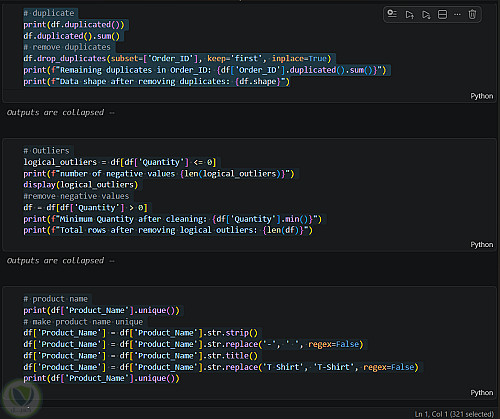Place cursor on the logical_outliers assignment line
Screen dimensions: 500x419
coord(120,162)
